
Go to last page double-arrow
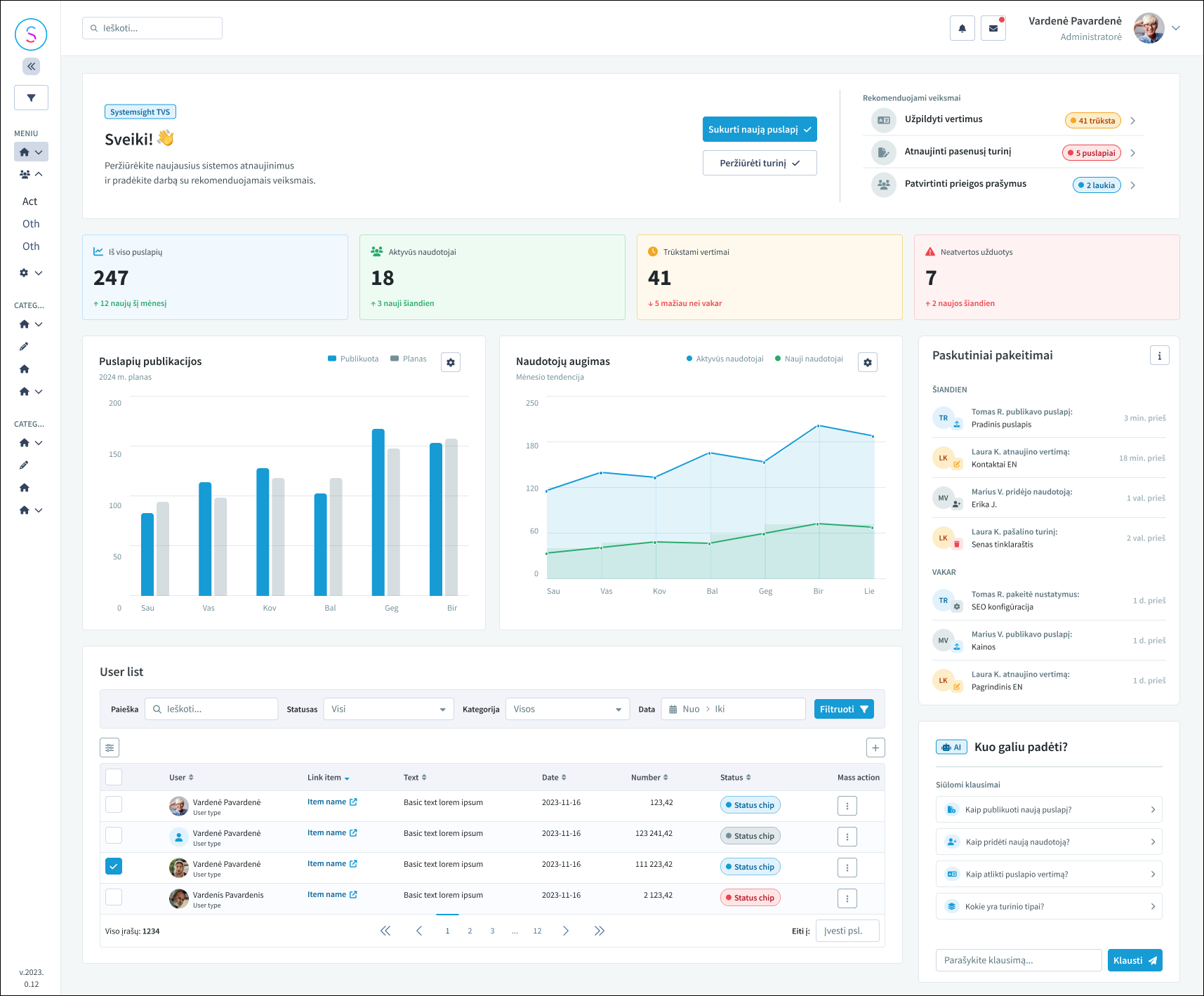(599, 931)
